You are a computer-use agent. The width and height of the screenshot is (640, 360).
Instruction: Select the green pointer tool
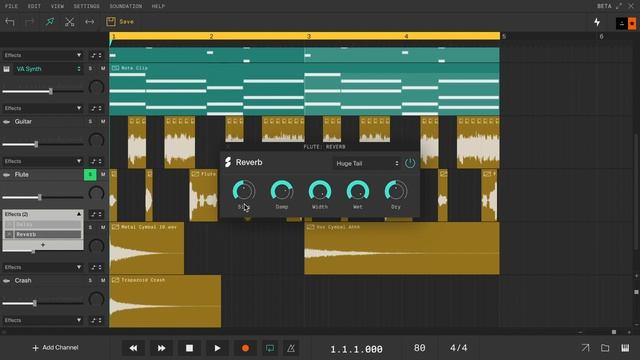pos(50,22)
